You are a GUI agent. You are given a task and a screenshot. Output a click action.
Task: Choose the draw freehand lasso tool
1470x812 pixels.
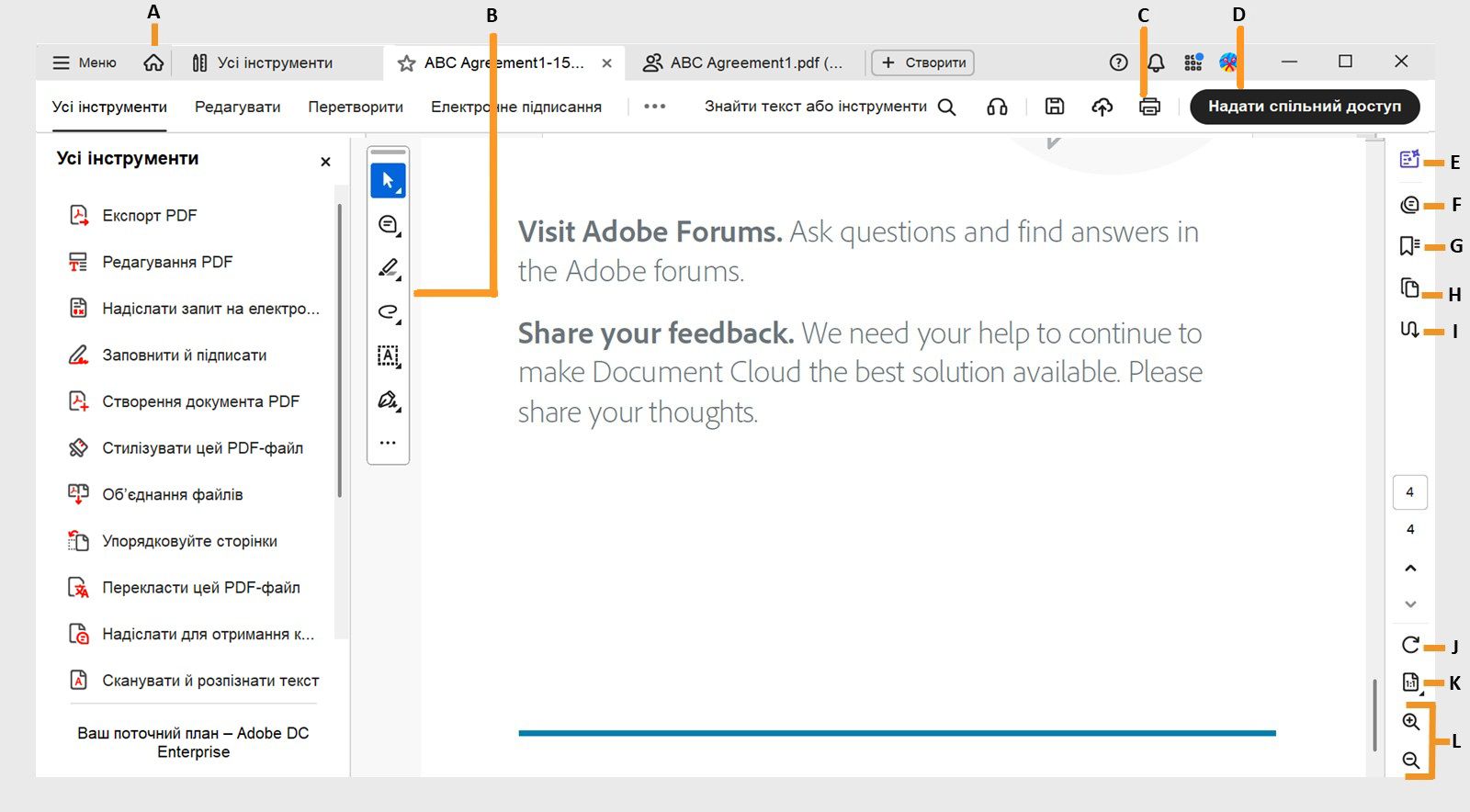click(x=389, y=312)
